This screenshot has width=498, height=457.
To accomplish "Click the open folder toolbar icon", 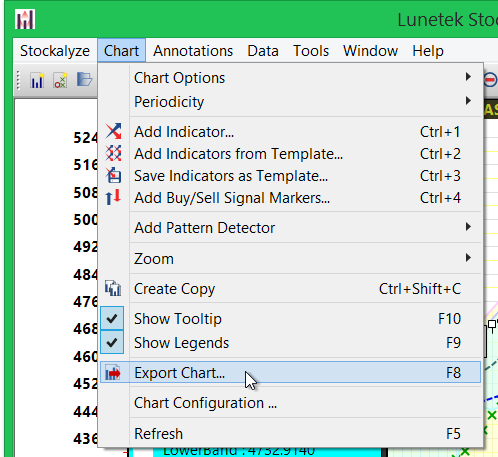I will pyautogui.click(x=84, y=80).
